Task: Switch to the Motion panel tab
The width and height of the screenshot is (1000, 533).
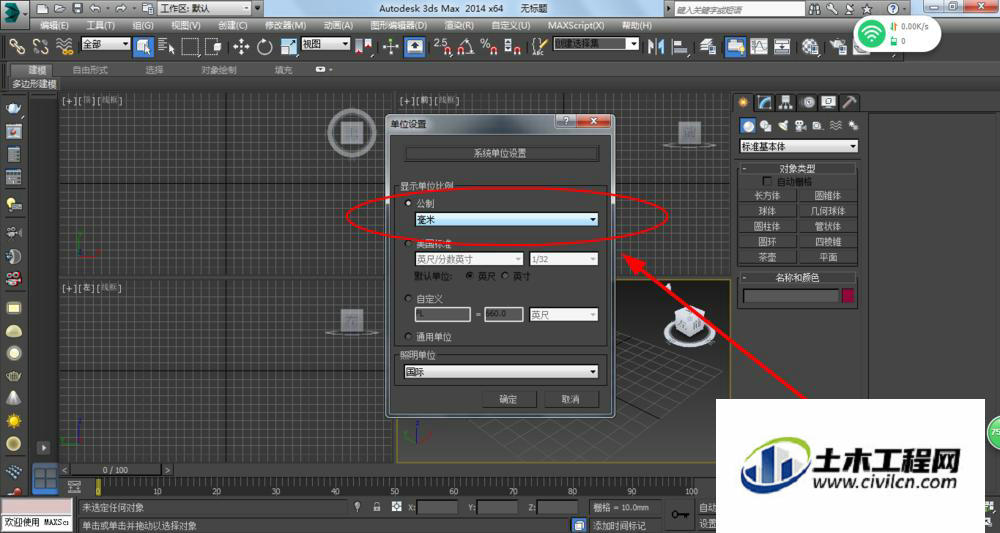Action: coord(808,102)
